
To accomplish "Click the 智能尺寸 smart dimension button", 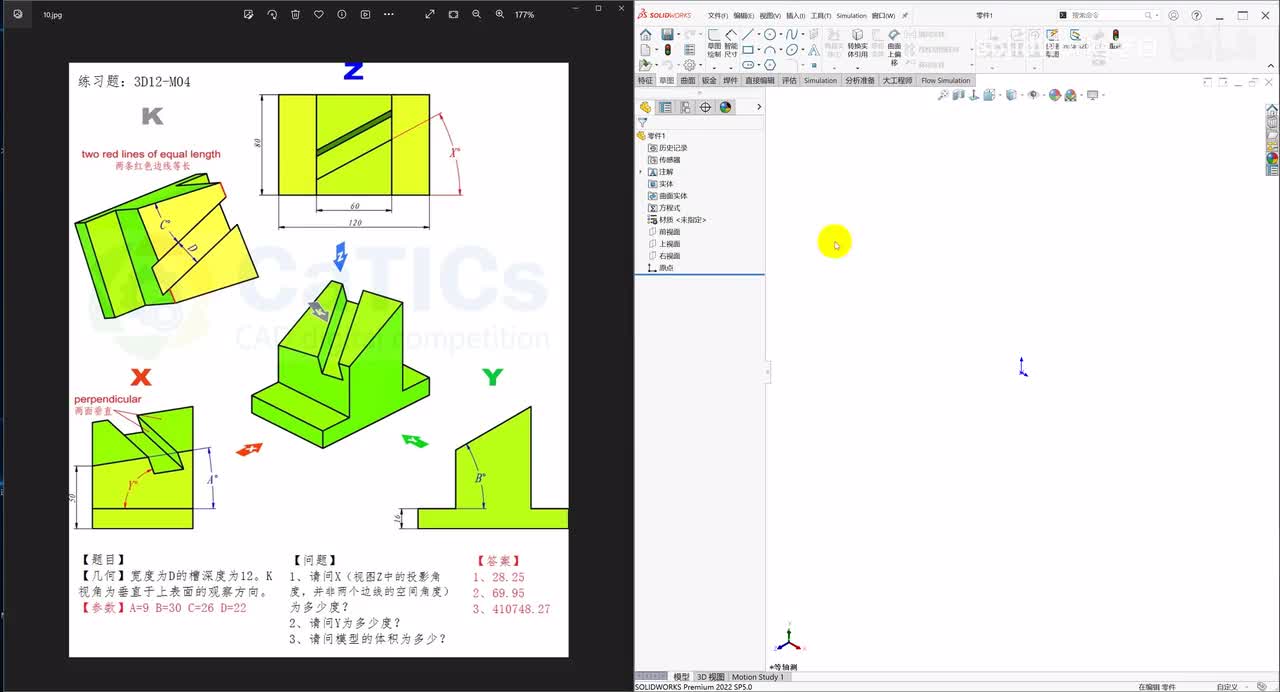I will [731, 43].
